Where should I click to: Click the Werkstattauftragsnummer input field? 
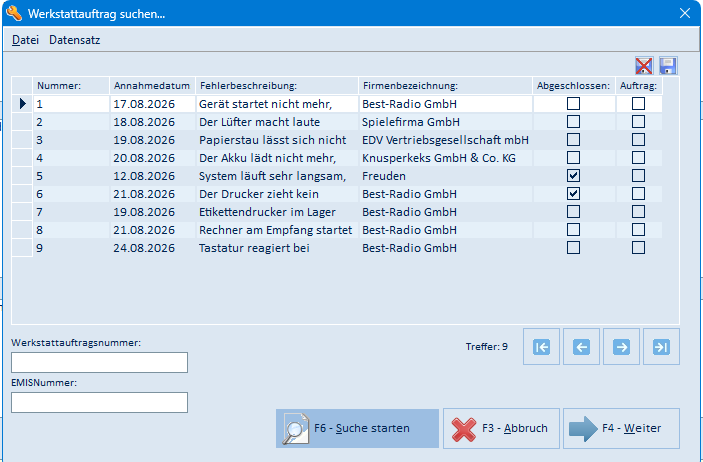click(100, 362)
